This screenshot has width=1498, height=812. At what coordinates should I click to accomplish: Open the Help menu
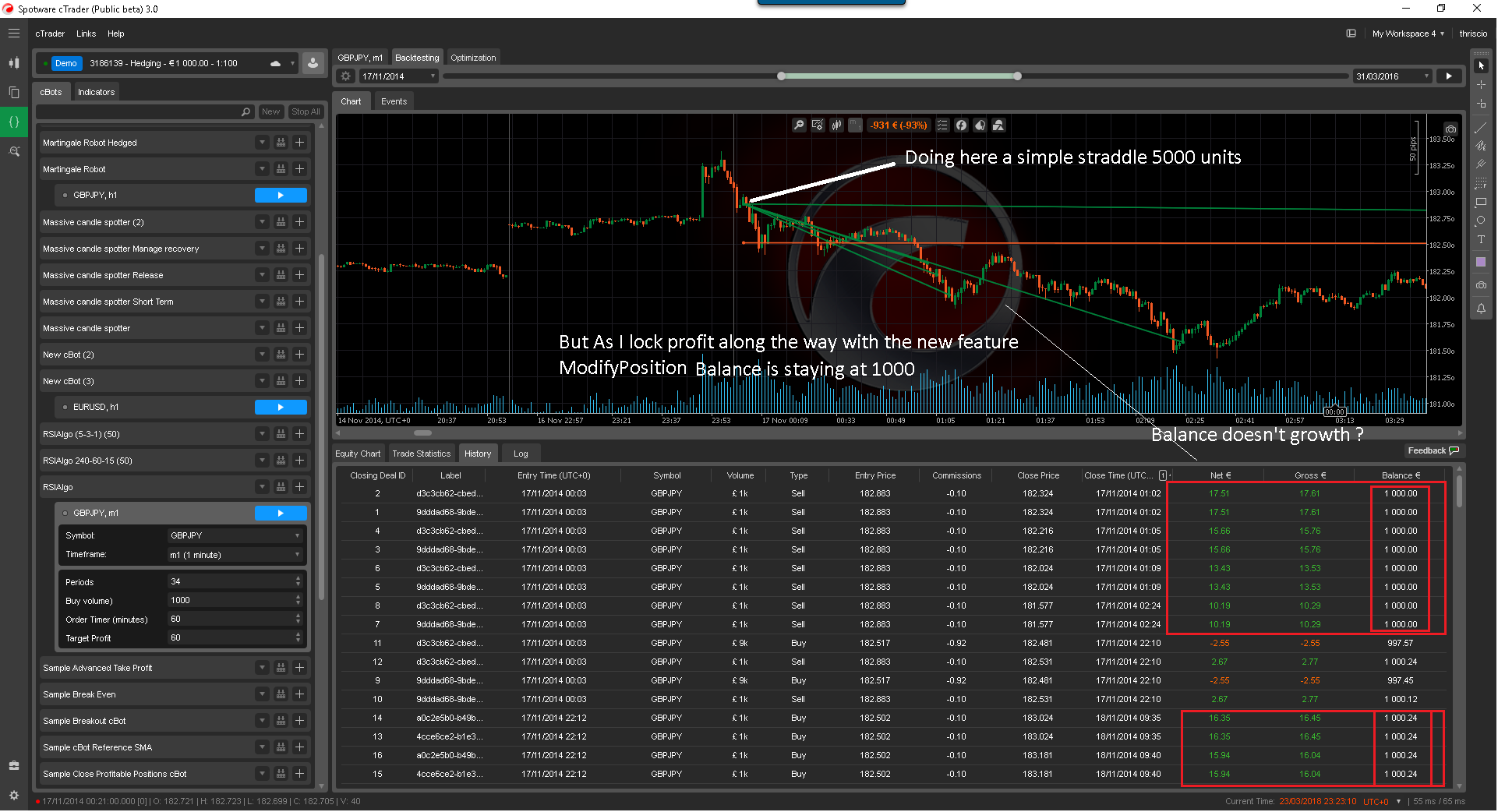point(116,34)
